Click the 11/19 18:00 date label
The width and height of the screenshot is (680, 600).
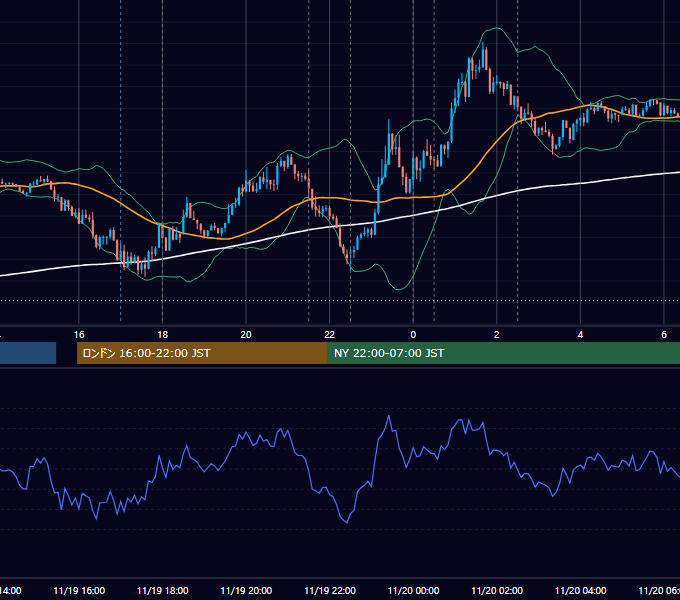point(163,590)
